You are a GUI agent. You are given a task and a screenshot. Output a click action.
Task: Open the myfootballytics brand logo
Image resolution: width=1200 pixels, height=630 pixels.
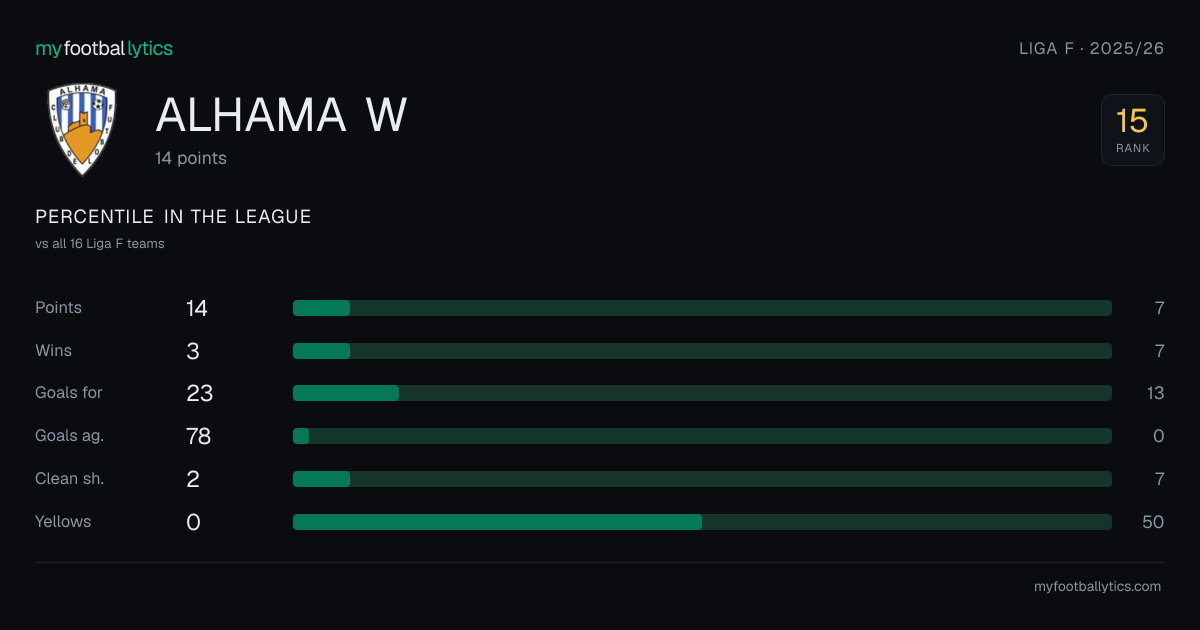click(x=104, y=48)
